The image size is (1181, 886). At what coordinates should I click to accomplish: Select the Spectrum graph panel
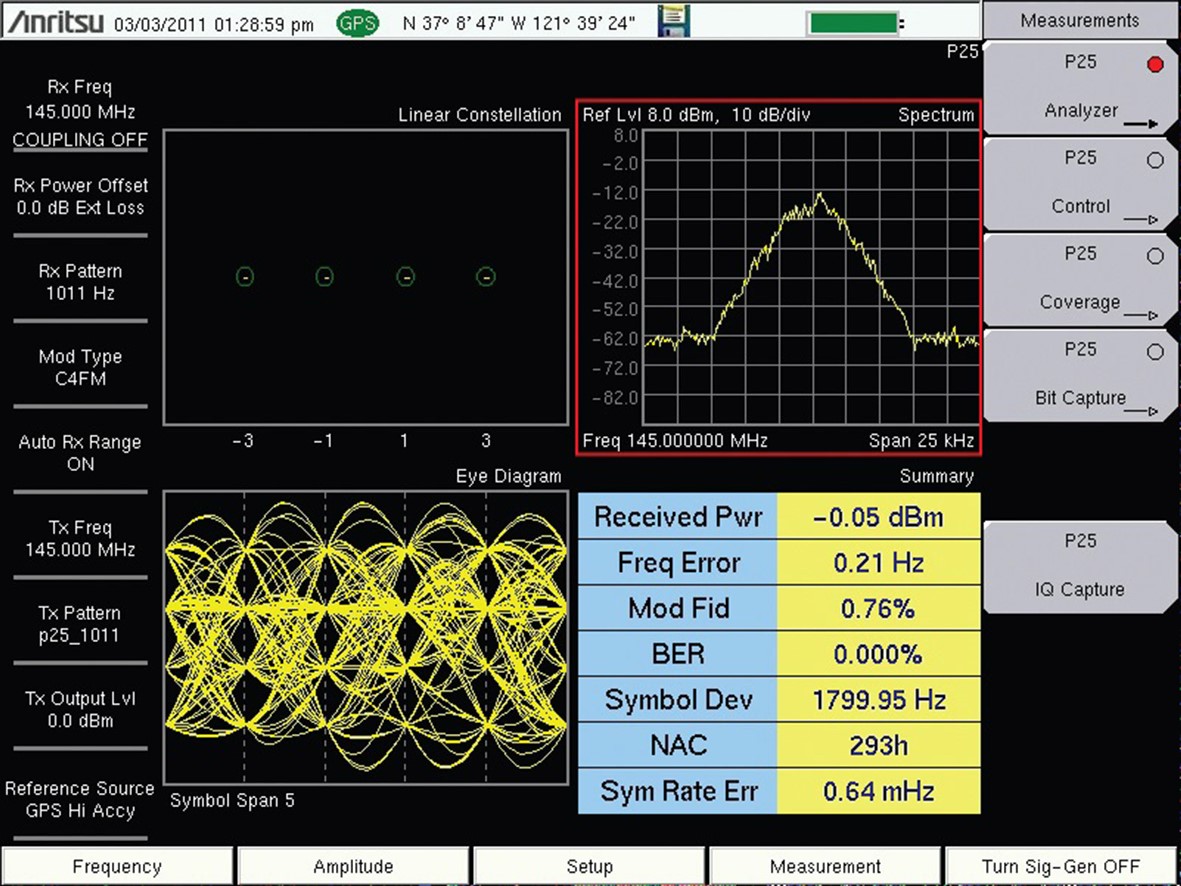click(779, 277)
